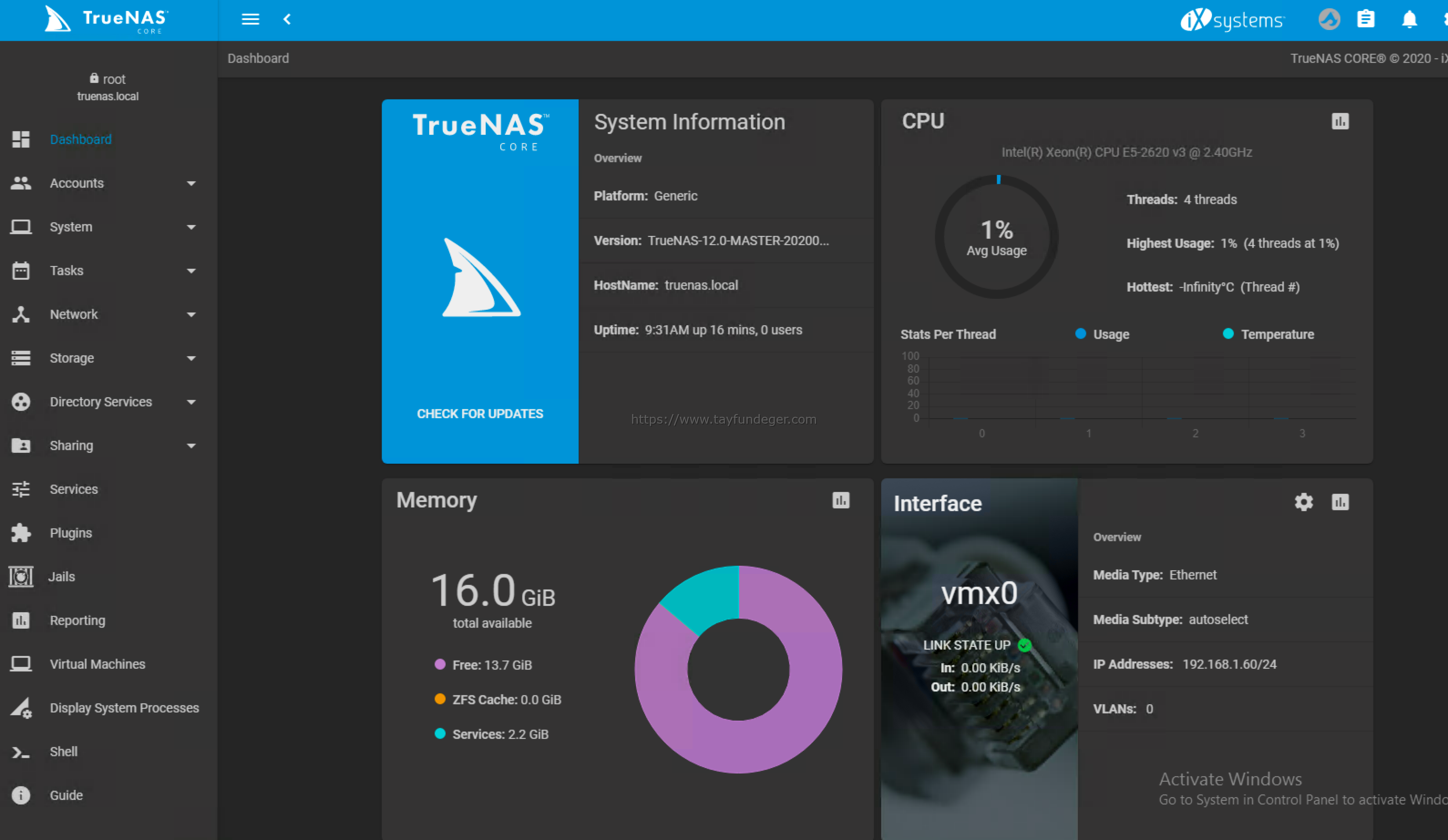This screenshot has height=840, width=1448.
Task: Click the 16.0 GiB total available value
Action: [x=493, y=592]
